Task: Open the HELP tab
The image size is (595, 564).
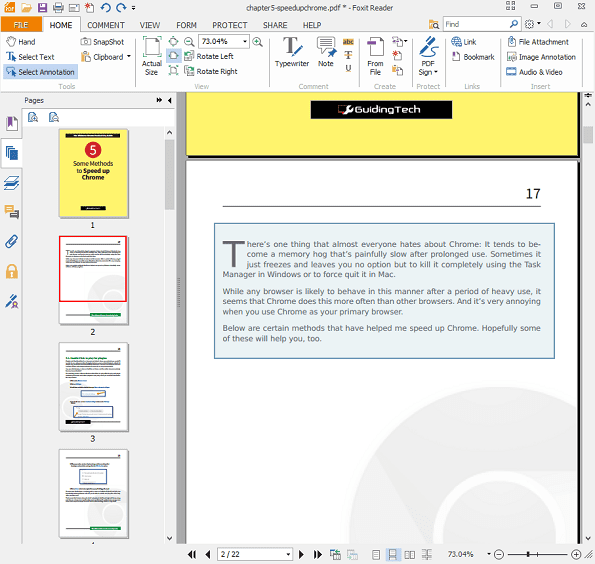Action: [312, 25]
